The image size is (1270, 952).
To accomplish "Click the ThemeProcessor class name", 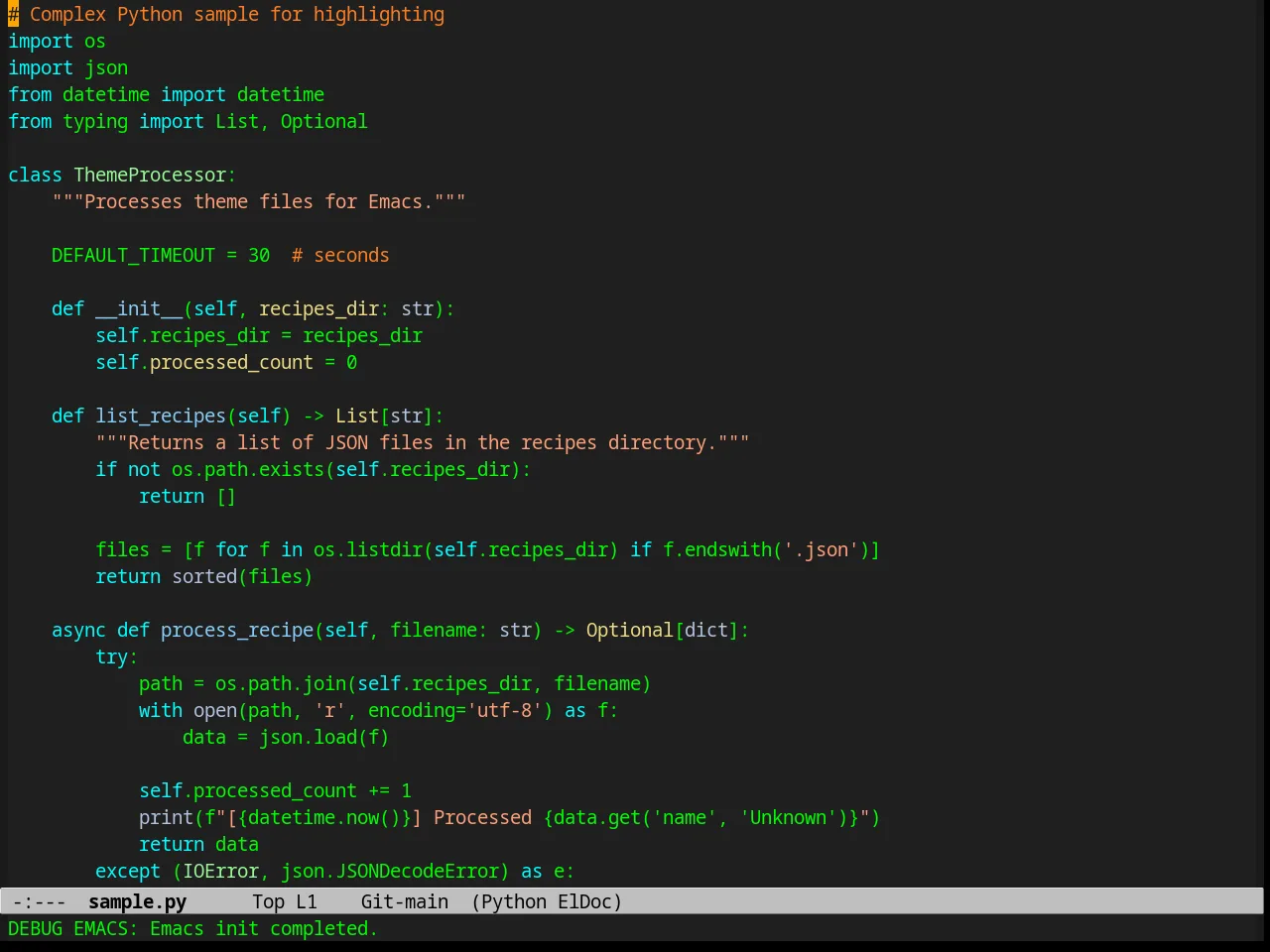I will [150, 175].
